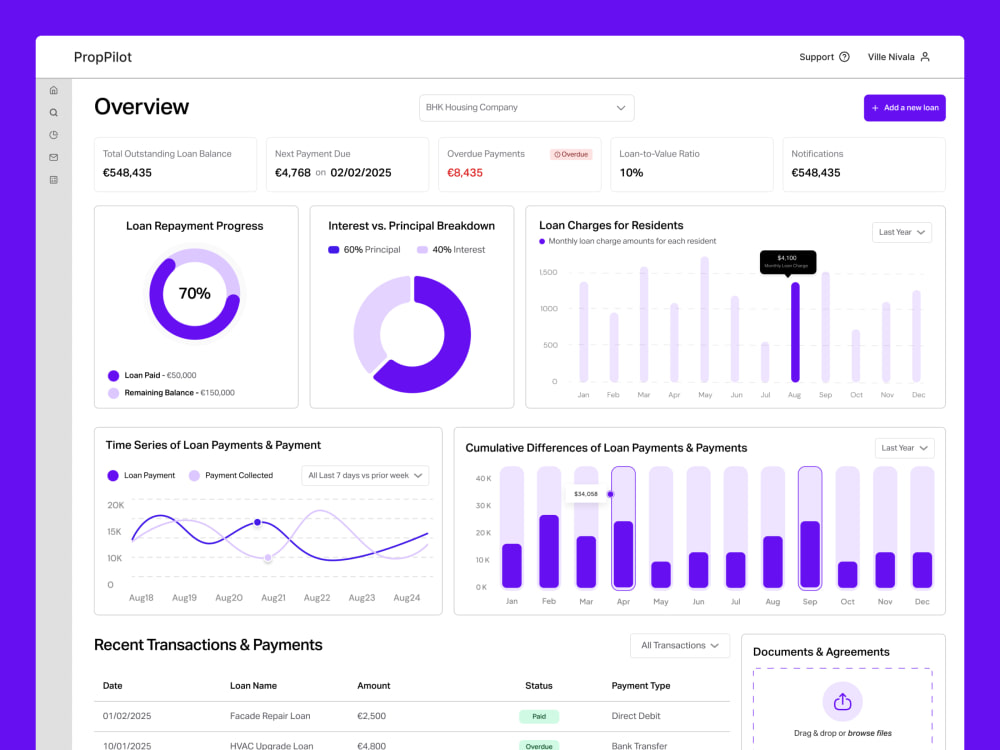
Task: Open the pie chart reports icon in the sidebar
Action: tap(54, 135)
